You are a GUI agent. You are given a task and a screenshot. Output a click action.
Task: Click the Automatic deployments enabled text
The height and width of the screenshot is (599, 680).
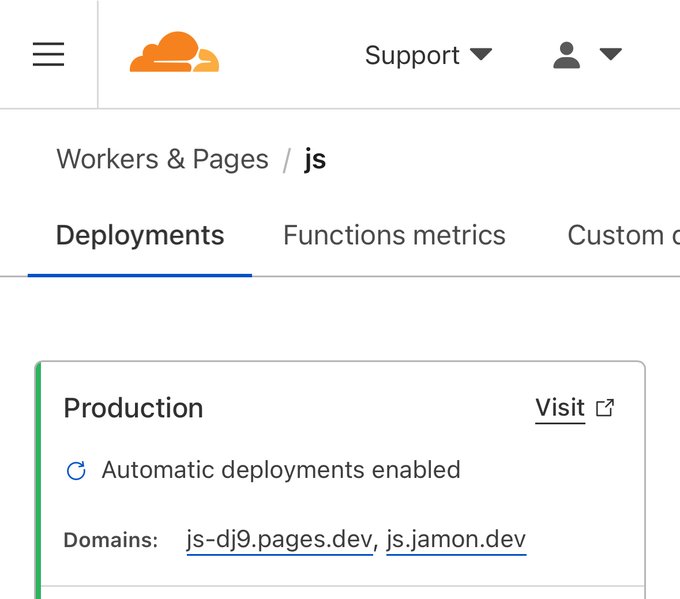(x=281, y=470)
